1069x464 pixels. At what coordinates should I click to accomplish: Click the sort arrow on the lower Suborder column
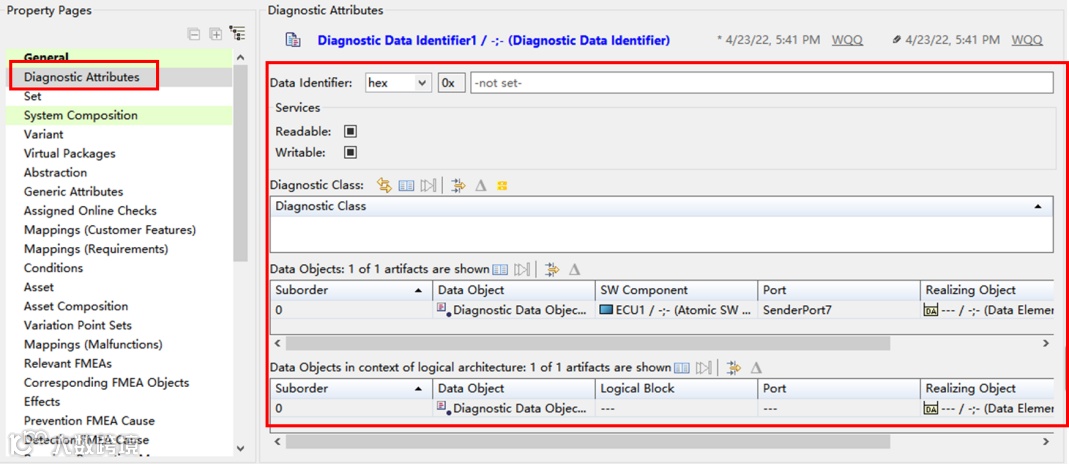418,389
